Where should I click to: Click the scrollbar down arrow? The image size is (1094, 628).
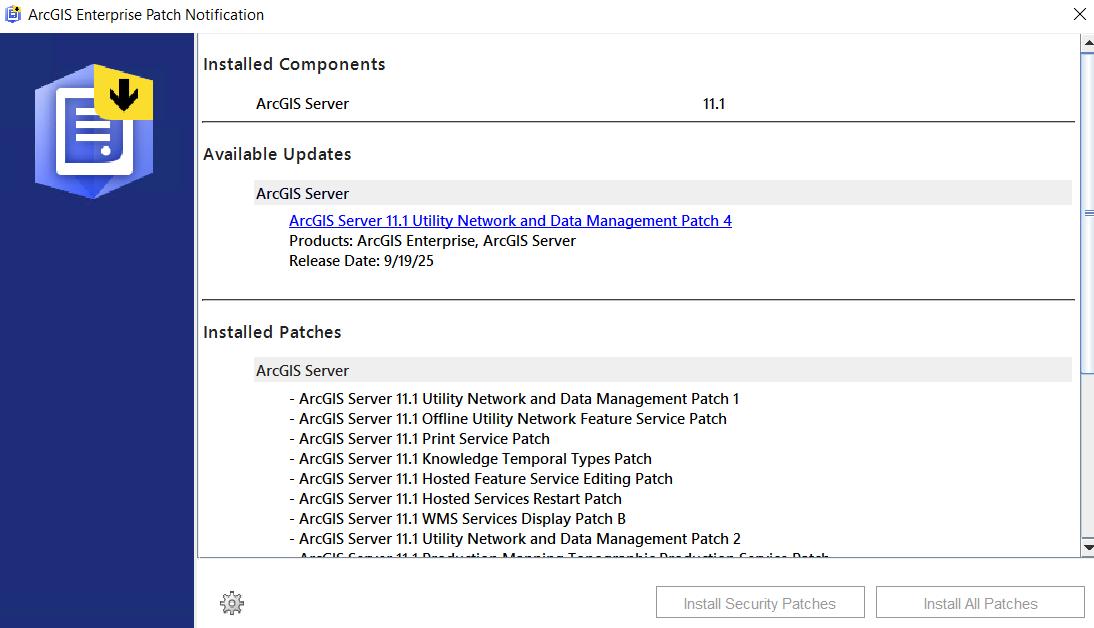1088,547
